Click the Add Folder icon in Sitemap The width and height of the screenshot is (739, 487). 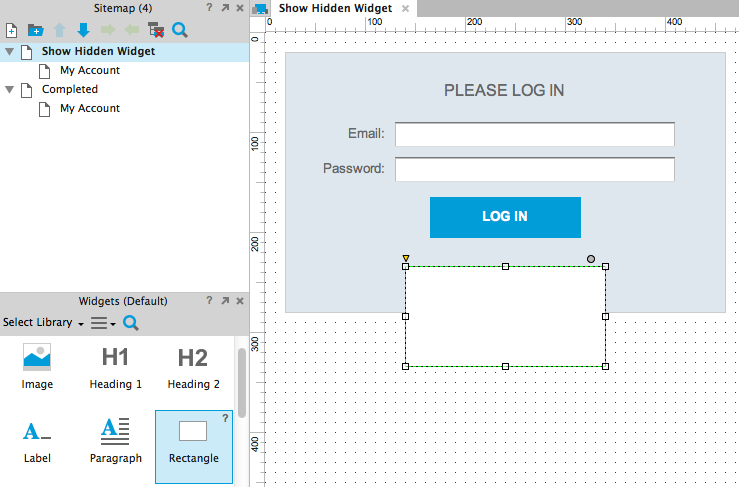click(x=35, y=30)
